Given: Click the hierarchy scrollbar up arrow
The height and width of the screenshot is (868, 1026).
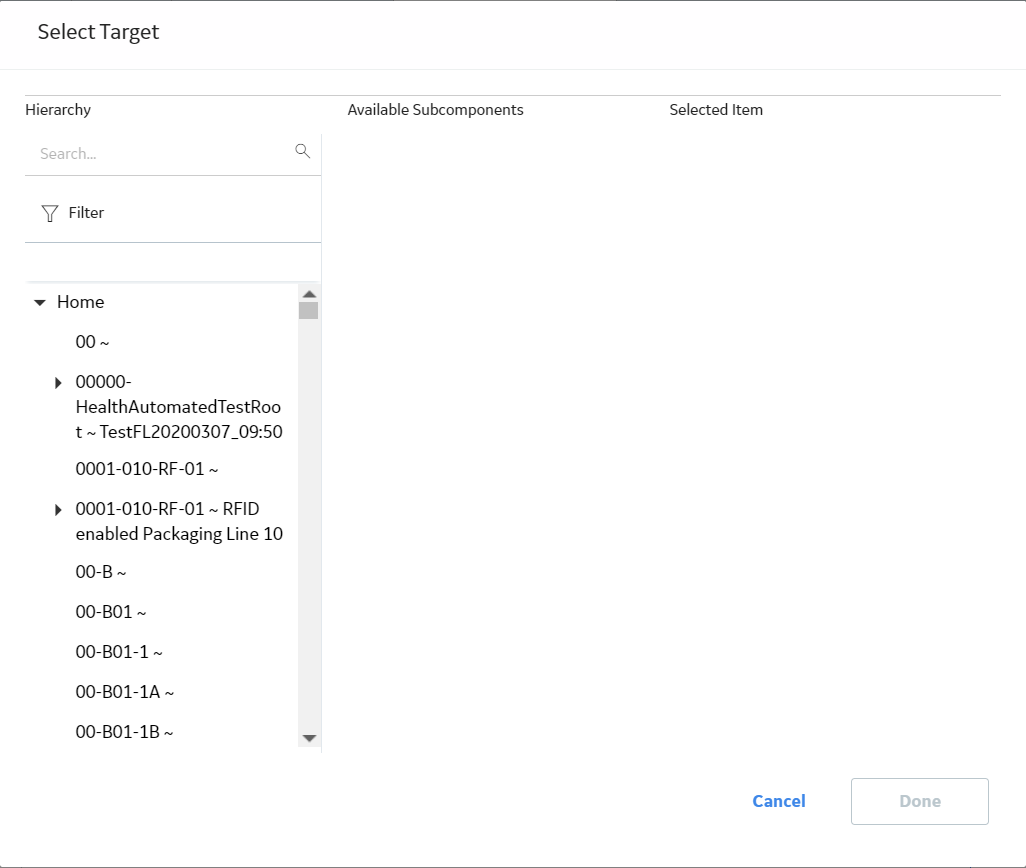Looking at the screenshot, I should pos(310,294).
